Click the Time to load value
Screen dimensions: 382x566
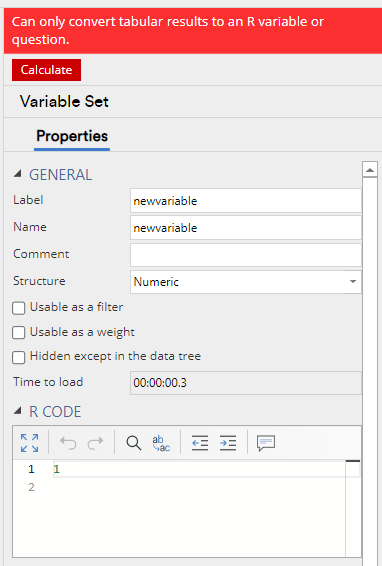[246, 383]
